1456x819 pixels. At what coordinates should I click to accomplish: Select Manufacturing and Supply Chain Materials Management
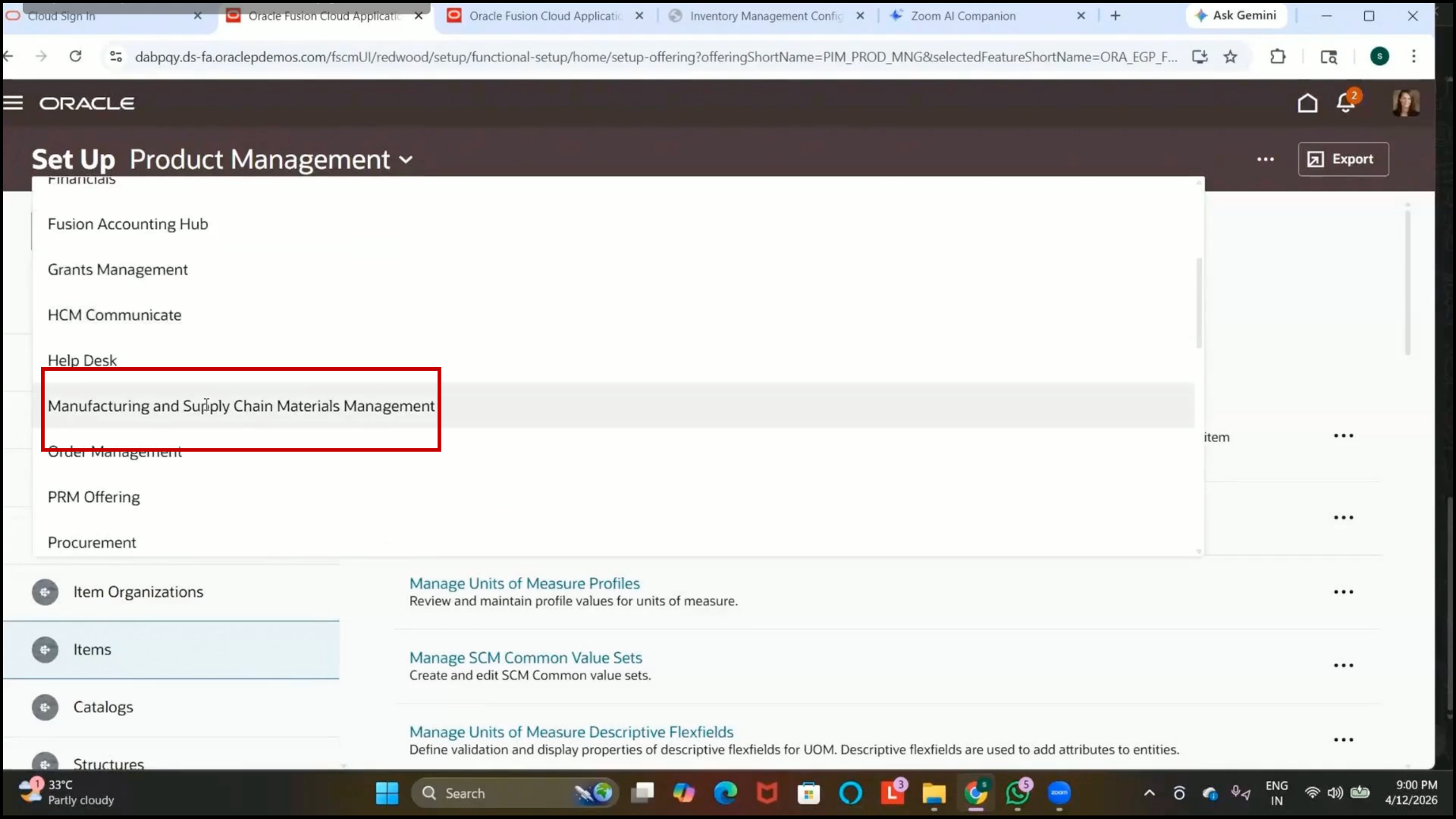(241, 406)
